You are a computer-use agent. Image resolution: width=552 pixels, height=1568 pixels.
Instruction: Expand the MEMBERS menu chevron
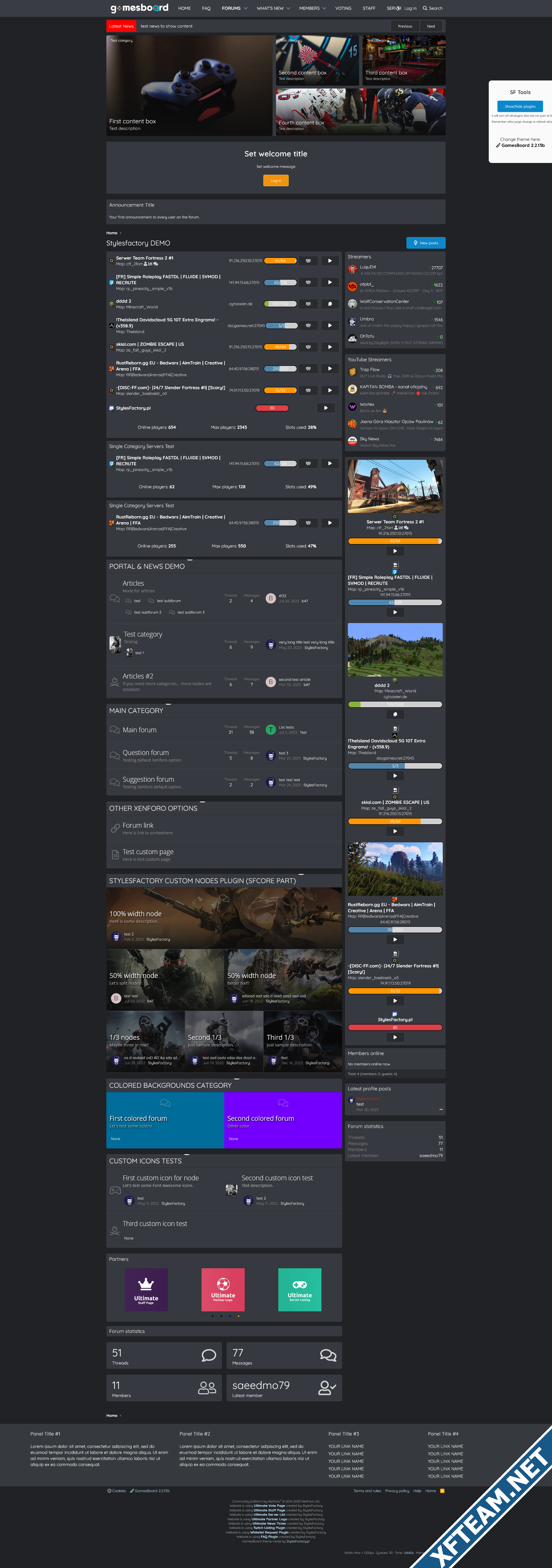pos(324,9)
